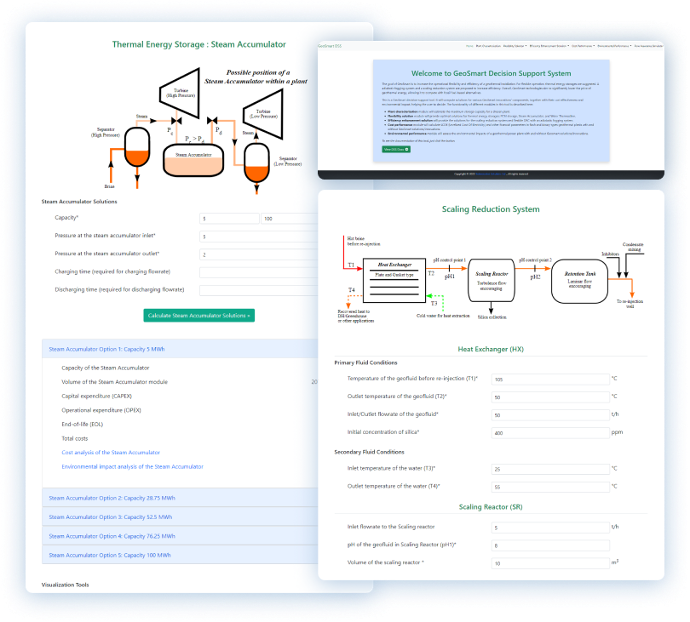The width and height of the screenshot is (690, 622).
Task: Click the GeoSmart DSS brand logo
Action: (x=329, y=46)
